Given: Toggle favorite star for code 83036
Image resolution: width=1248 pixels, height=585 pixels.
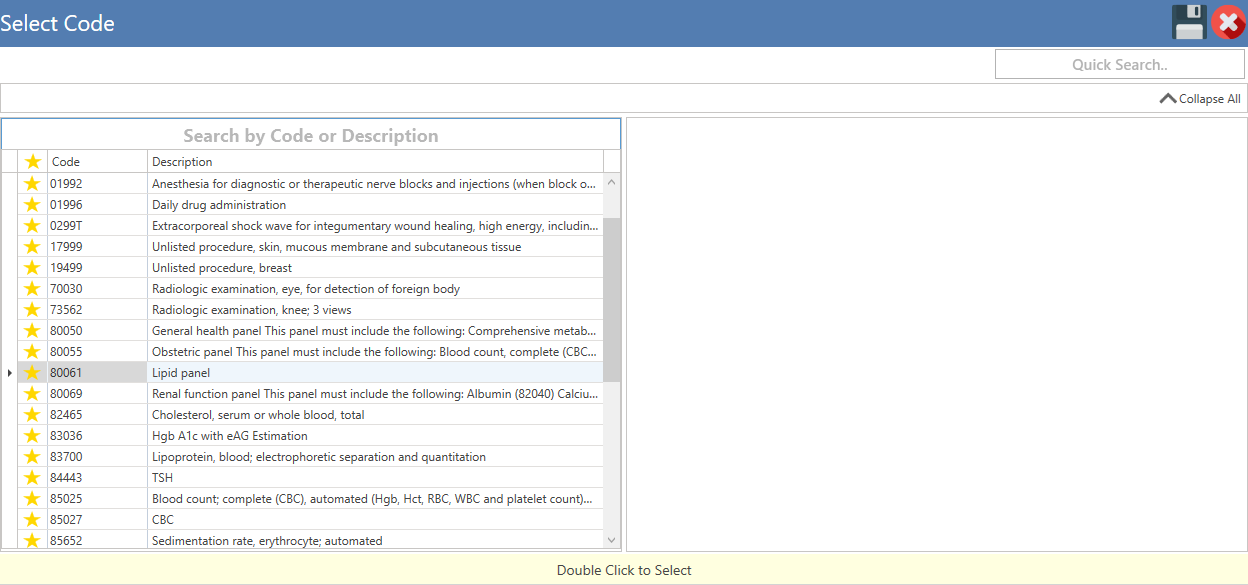Looking at the screenshot, I should [33, 436].
